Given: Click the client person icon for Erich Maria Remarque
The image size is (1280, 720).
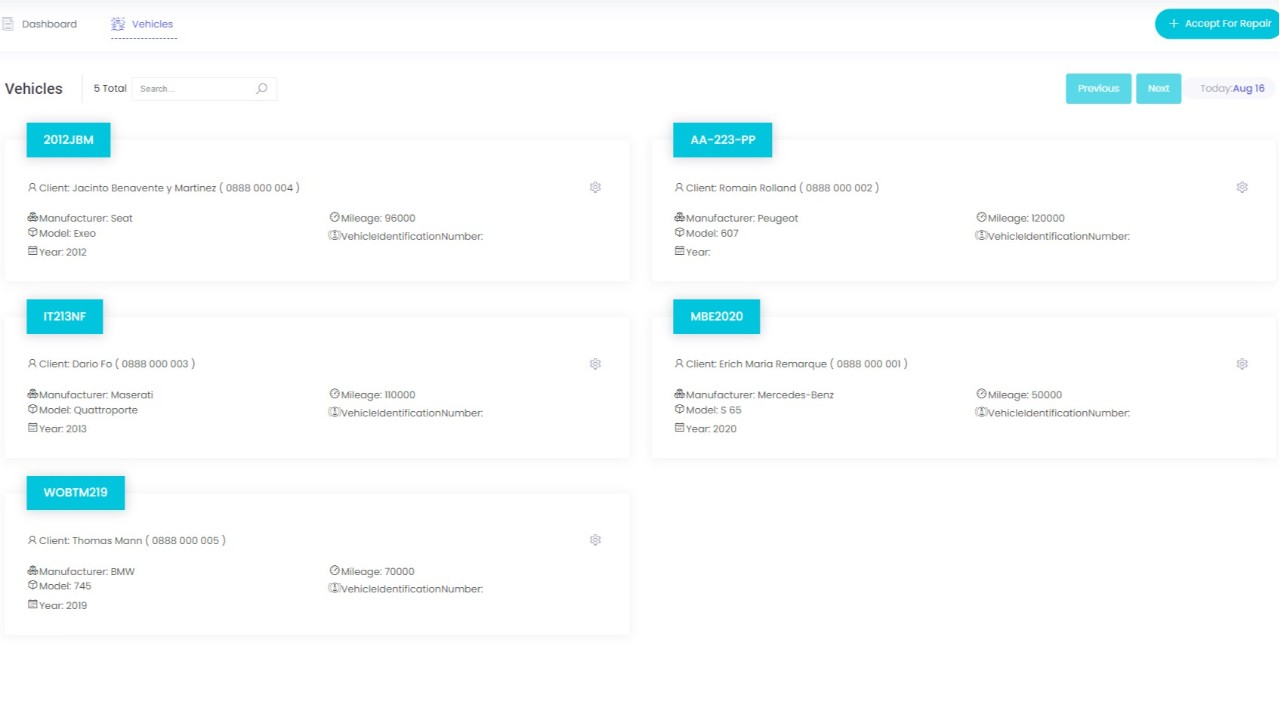Looking at the screenshot, I should coord(679,364).
